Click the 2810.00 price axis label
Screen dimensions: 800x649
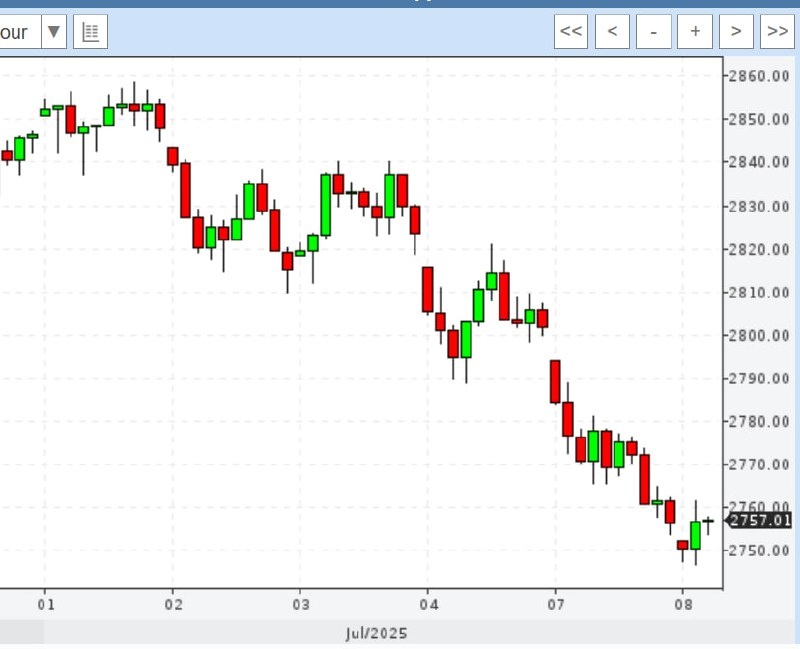coord(759,293)
